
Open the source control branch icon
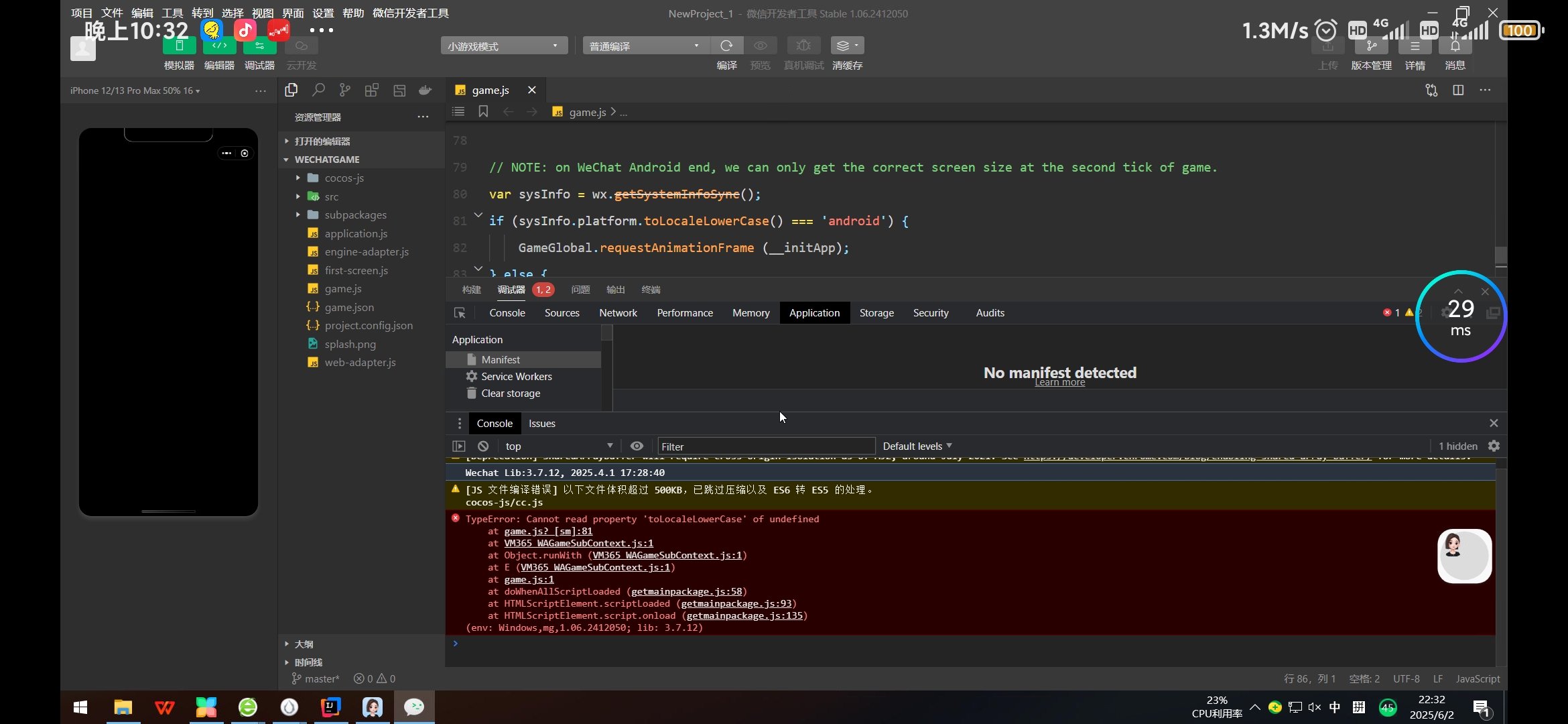coord(344,90)
